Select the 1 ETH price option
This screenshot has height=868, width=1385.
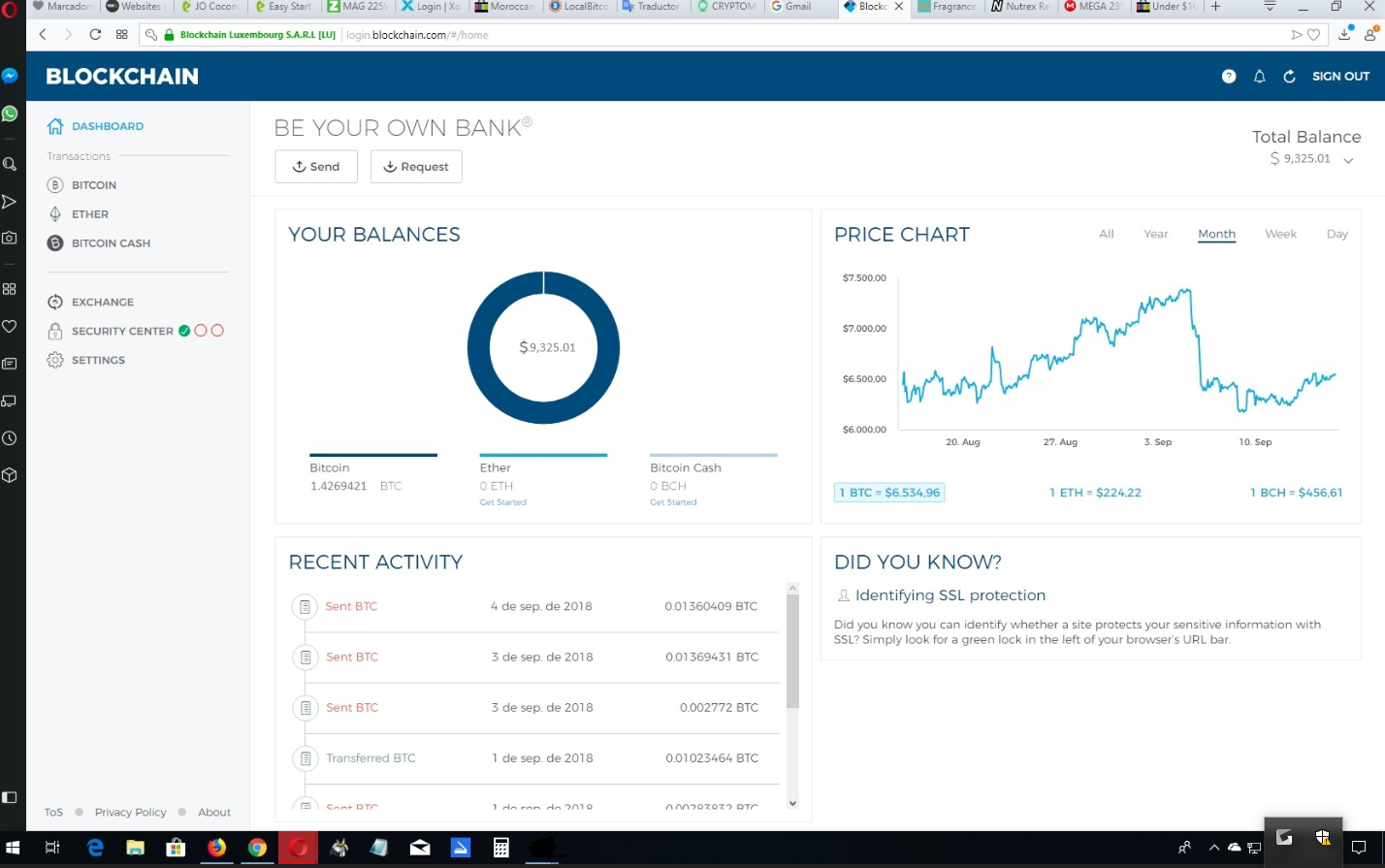(1095, 493)
